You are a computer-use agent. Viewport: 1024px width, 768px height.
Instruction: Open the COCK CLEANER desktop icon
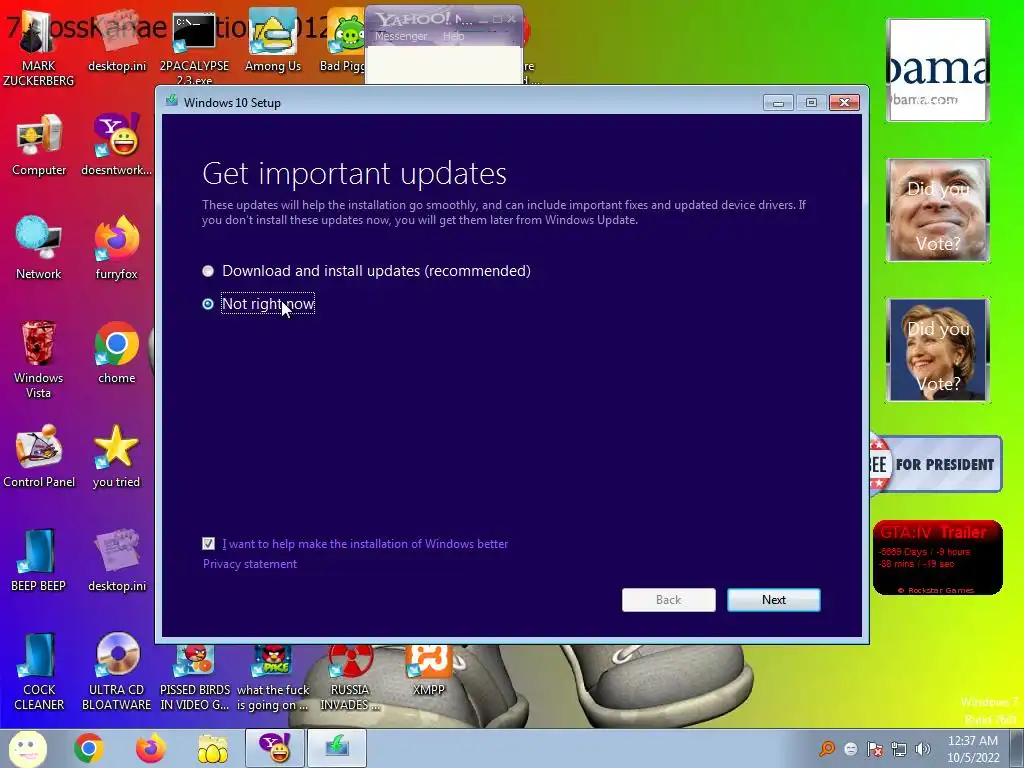(x=39, y=671)
